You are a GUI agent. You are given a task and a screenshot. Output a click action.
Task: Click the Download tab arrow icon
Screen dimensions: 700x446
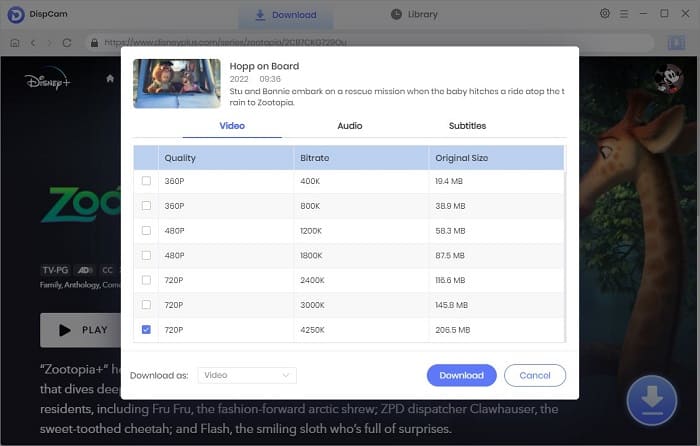(x=260, y=15)
